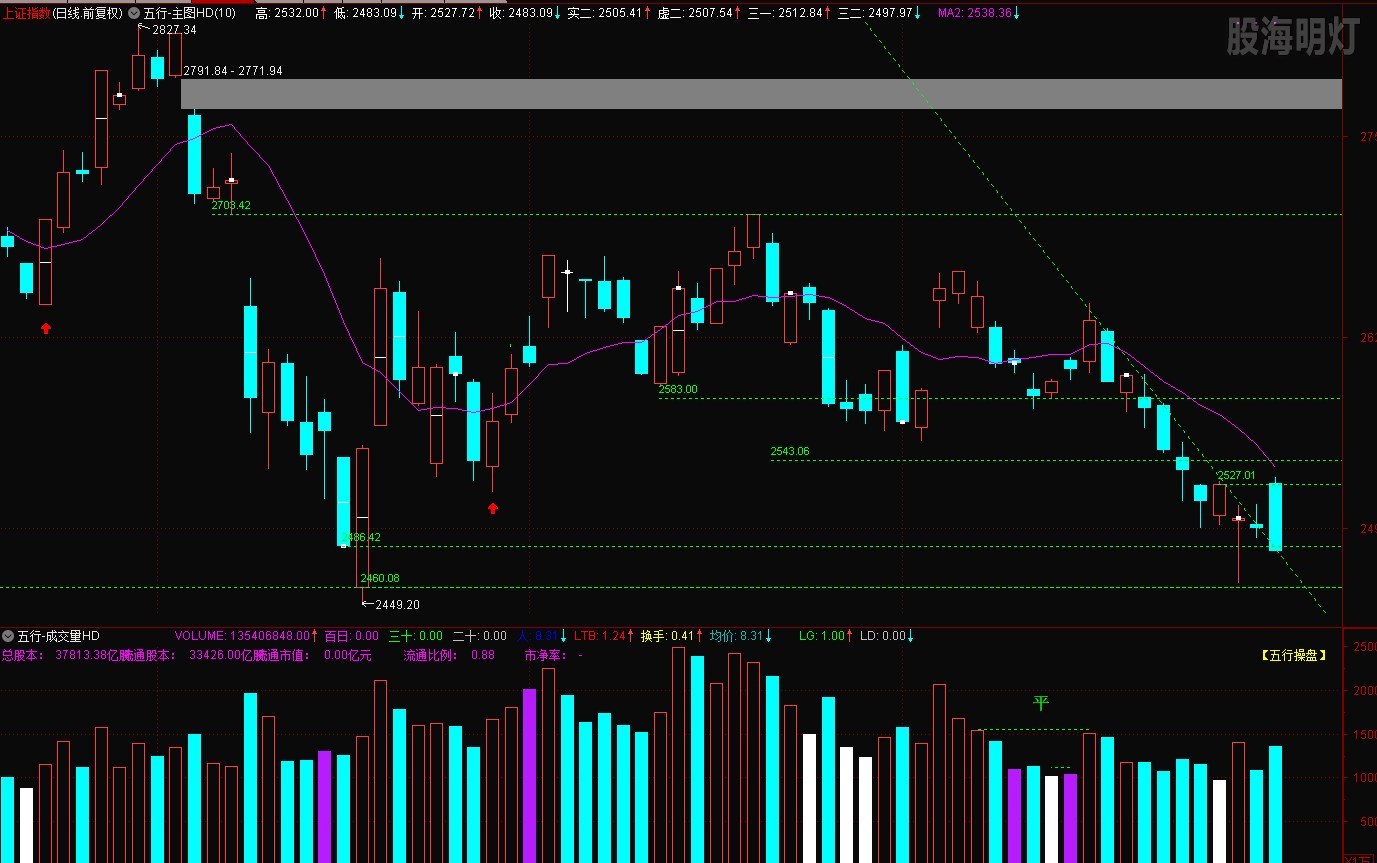This screenshot has width=1377, height=863.
Task: Select the latest cyan volume bar
Action: coord(1275,804)
